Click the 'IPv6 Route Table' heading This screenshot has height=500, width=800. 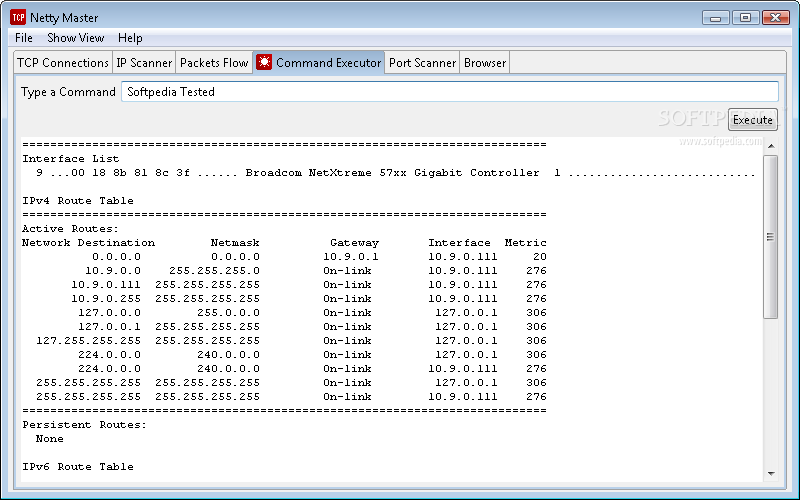tap(78, 467)
